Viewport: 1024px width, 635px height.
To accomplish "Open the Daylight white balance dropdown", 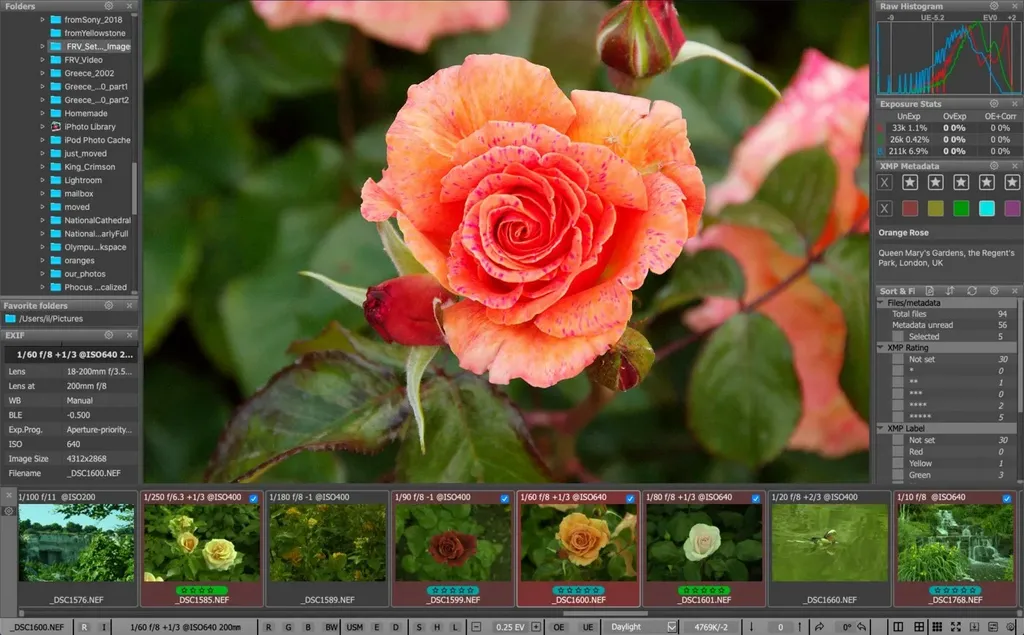I will tap(641, 627).
